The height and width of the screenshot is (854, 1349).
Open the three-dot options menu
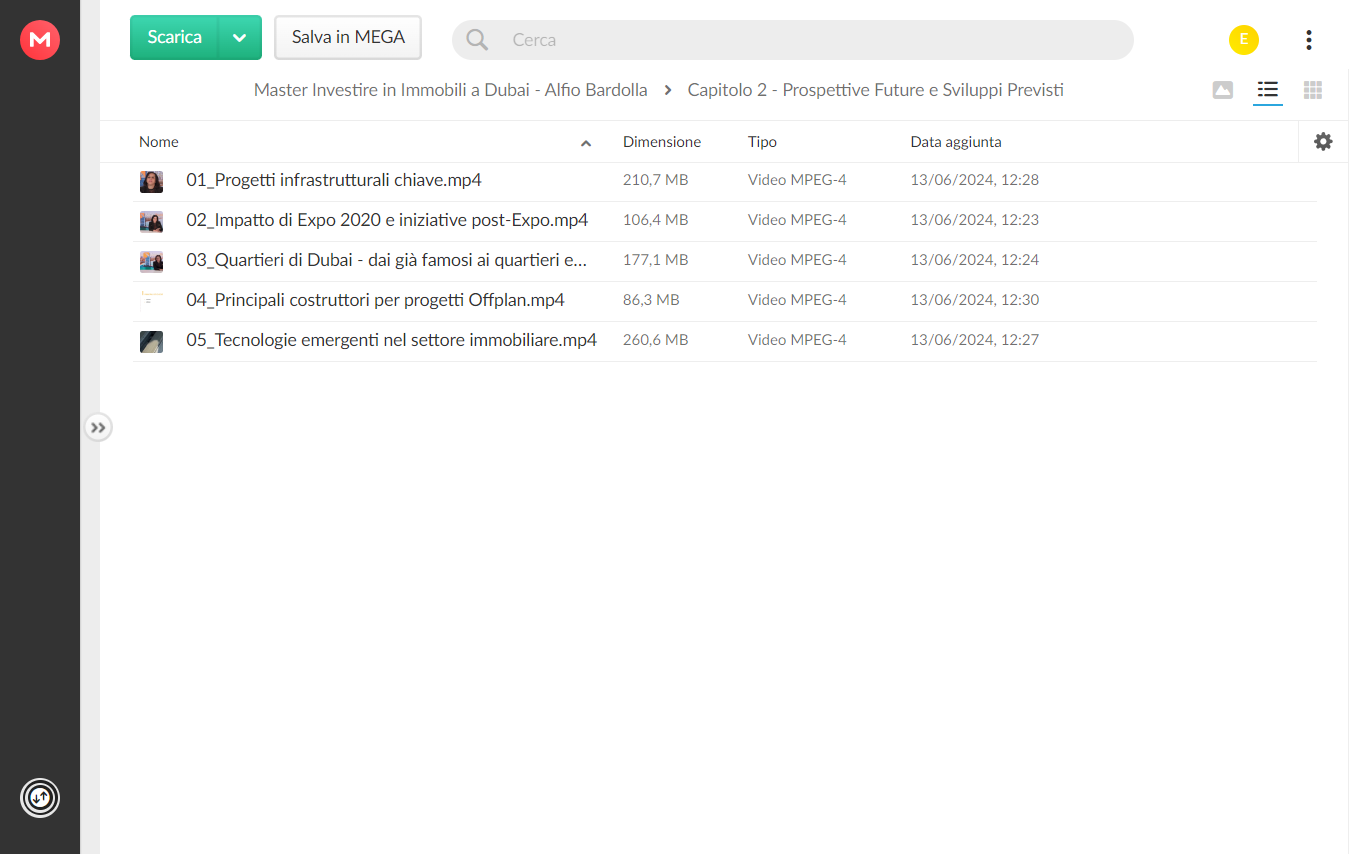(x=1308, y=40)
